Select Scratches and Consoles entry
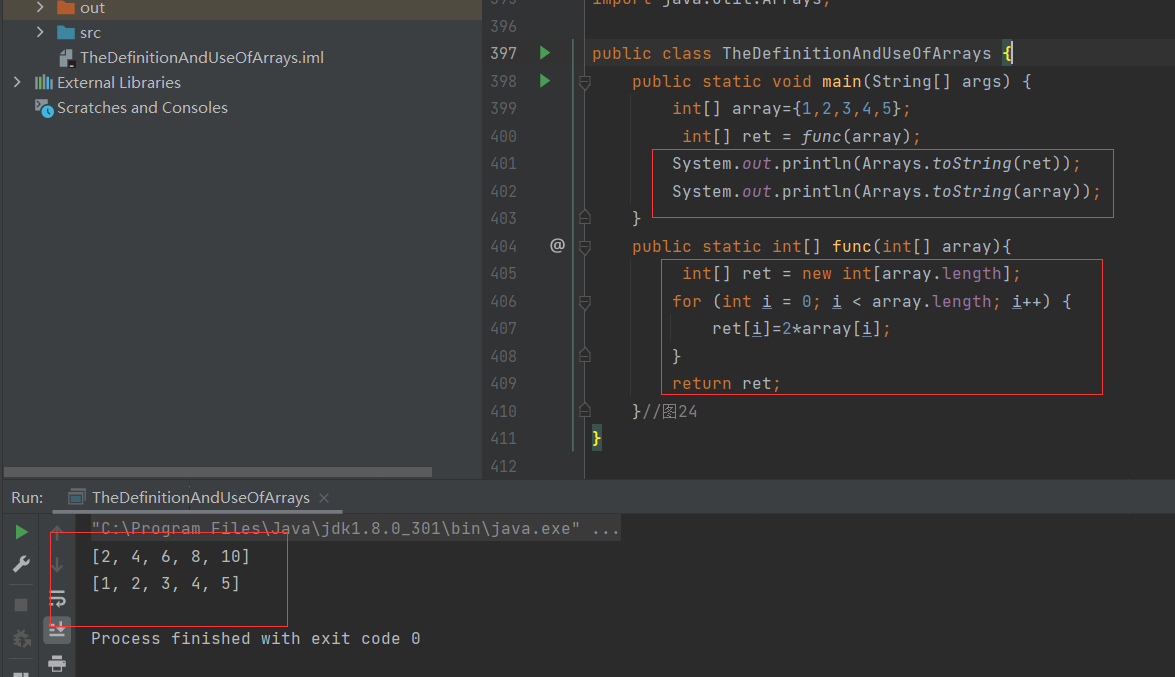 [142, 108]
